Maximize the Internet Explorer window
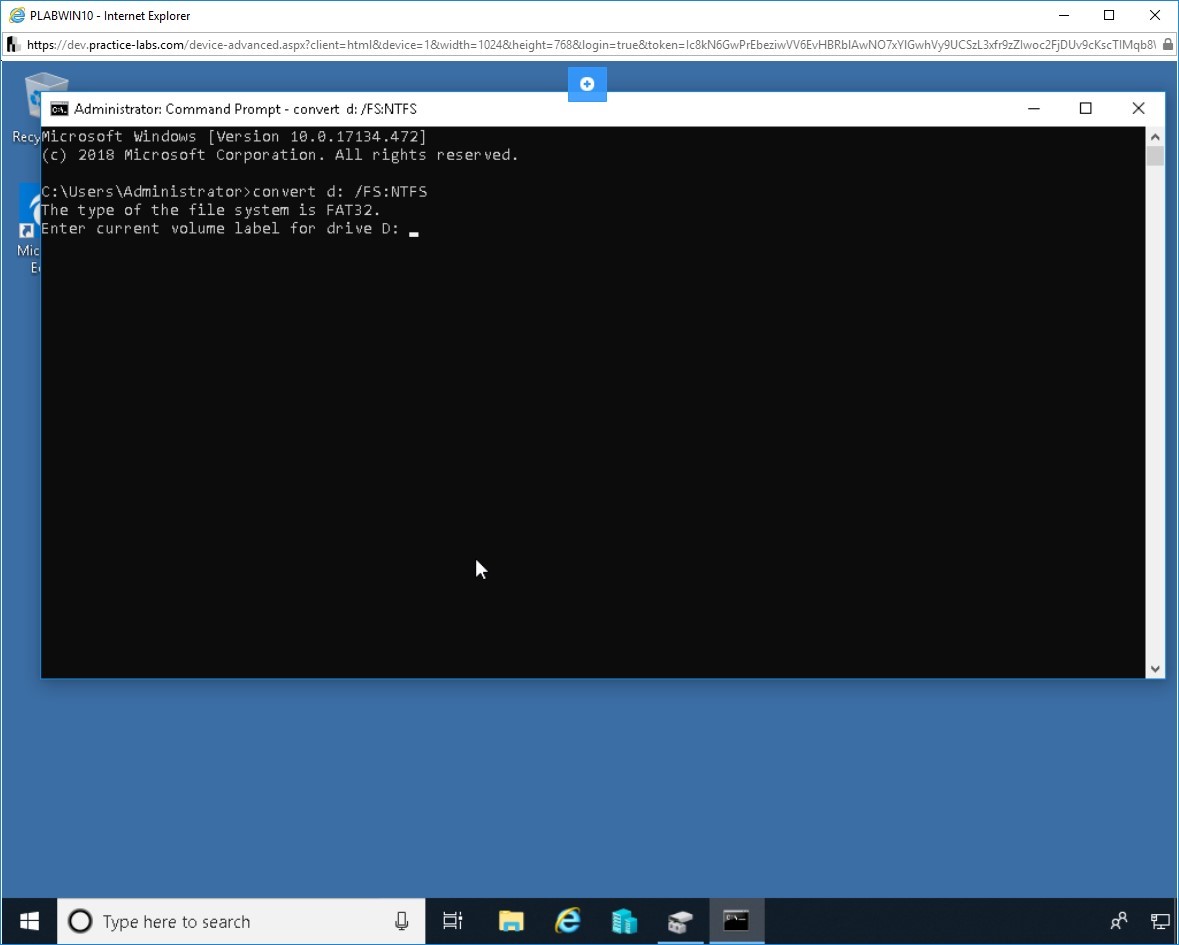The width and height of the screenshot is (1179, 945). [1109, 15]
